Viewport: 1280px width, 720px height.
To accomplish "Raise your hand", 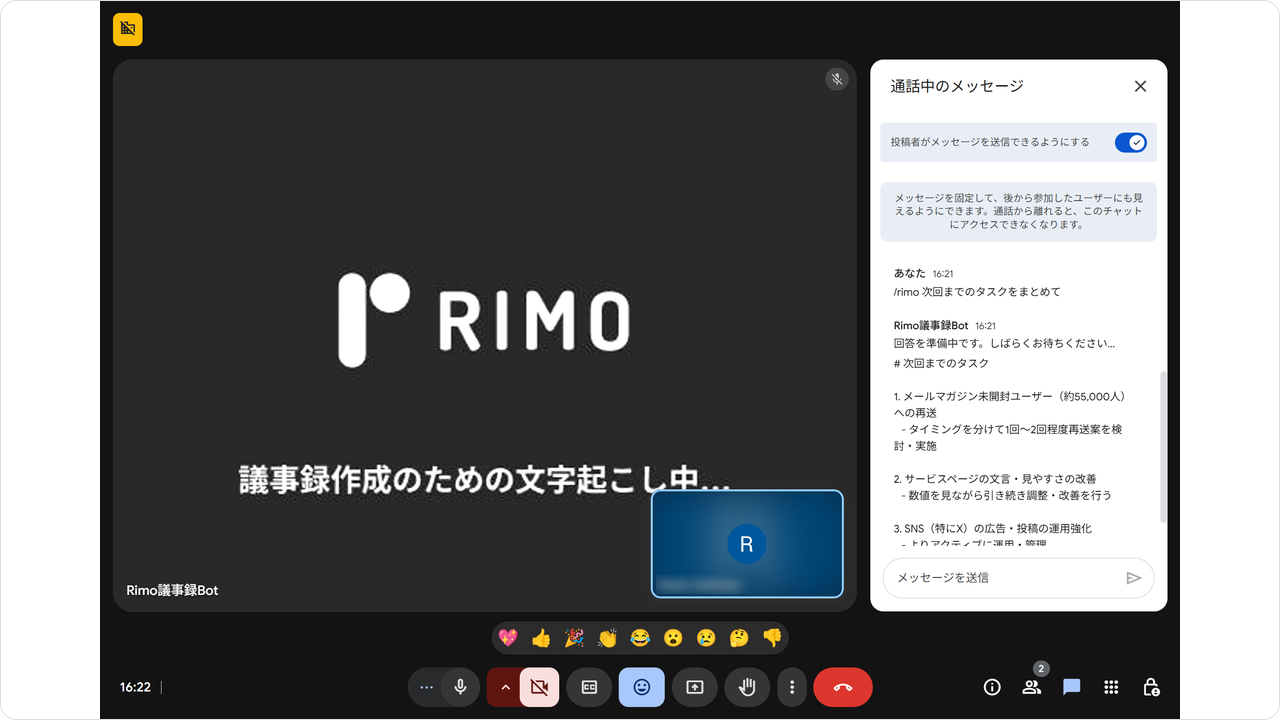I will [x=747, y=687].
